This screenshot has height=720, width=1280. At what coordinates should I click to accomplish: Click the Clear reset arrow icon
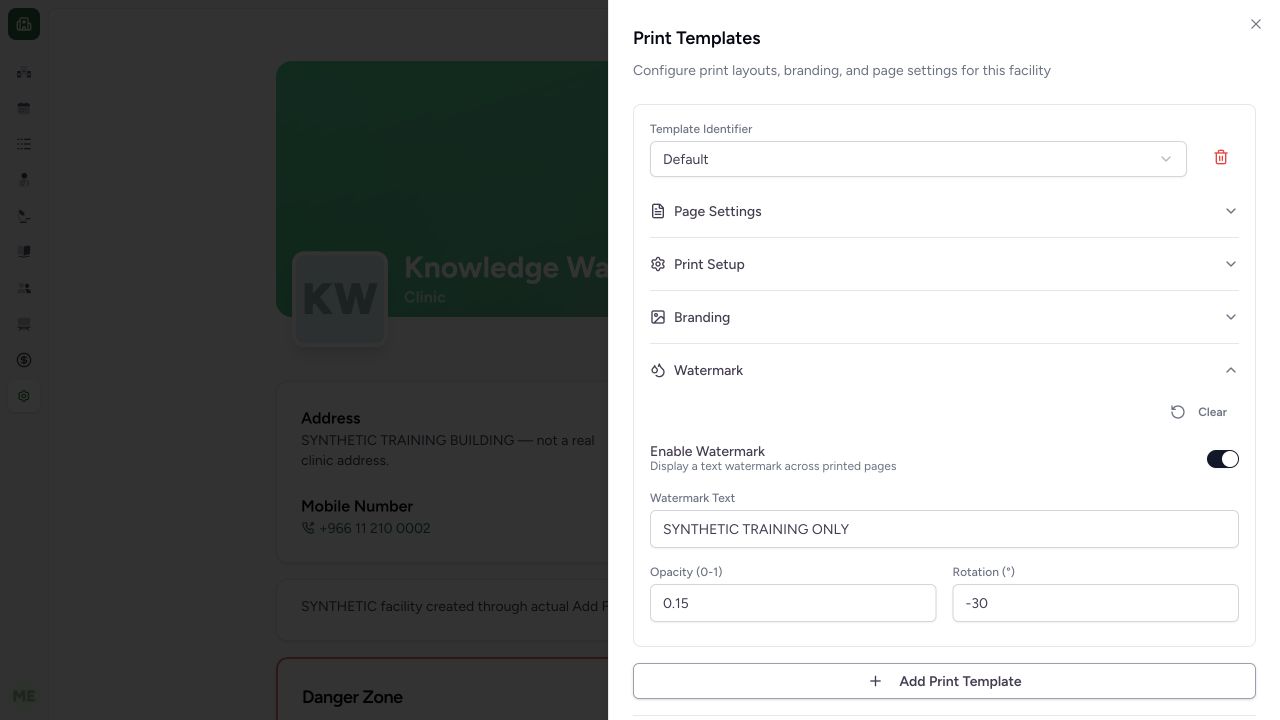coord(1178,412)
